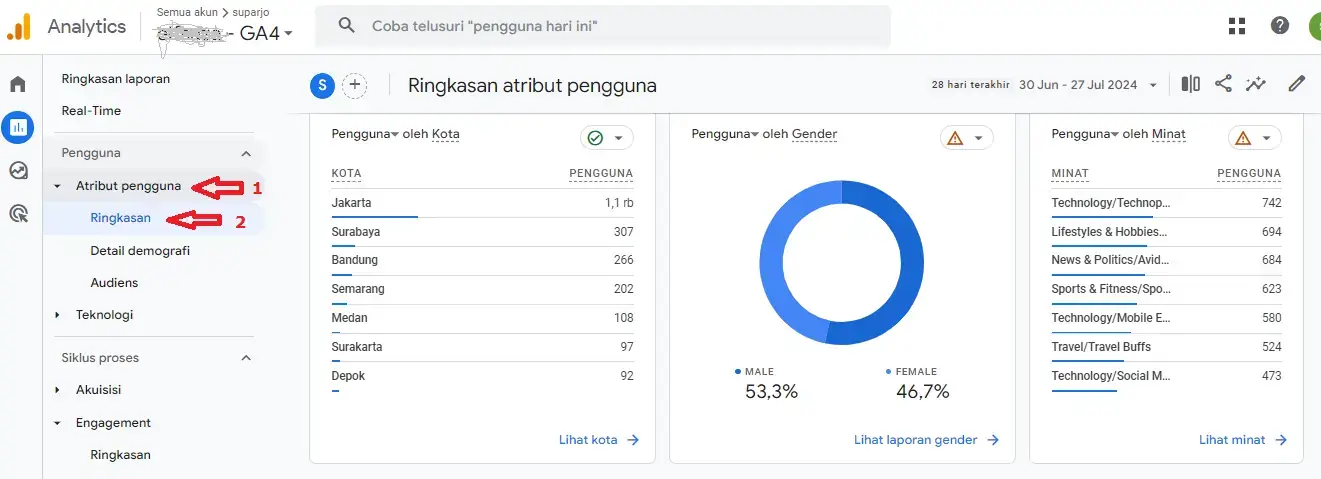This screenshot has width=1321, height=479.
Task: Open Pengguna metric dropdown on Minat card
Action: pyautogui.click(x=1085, y=133)
